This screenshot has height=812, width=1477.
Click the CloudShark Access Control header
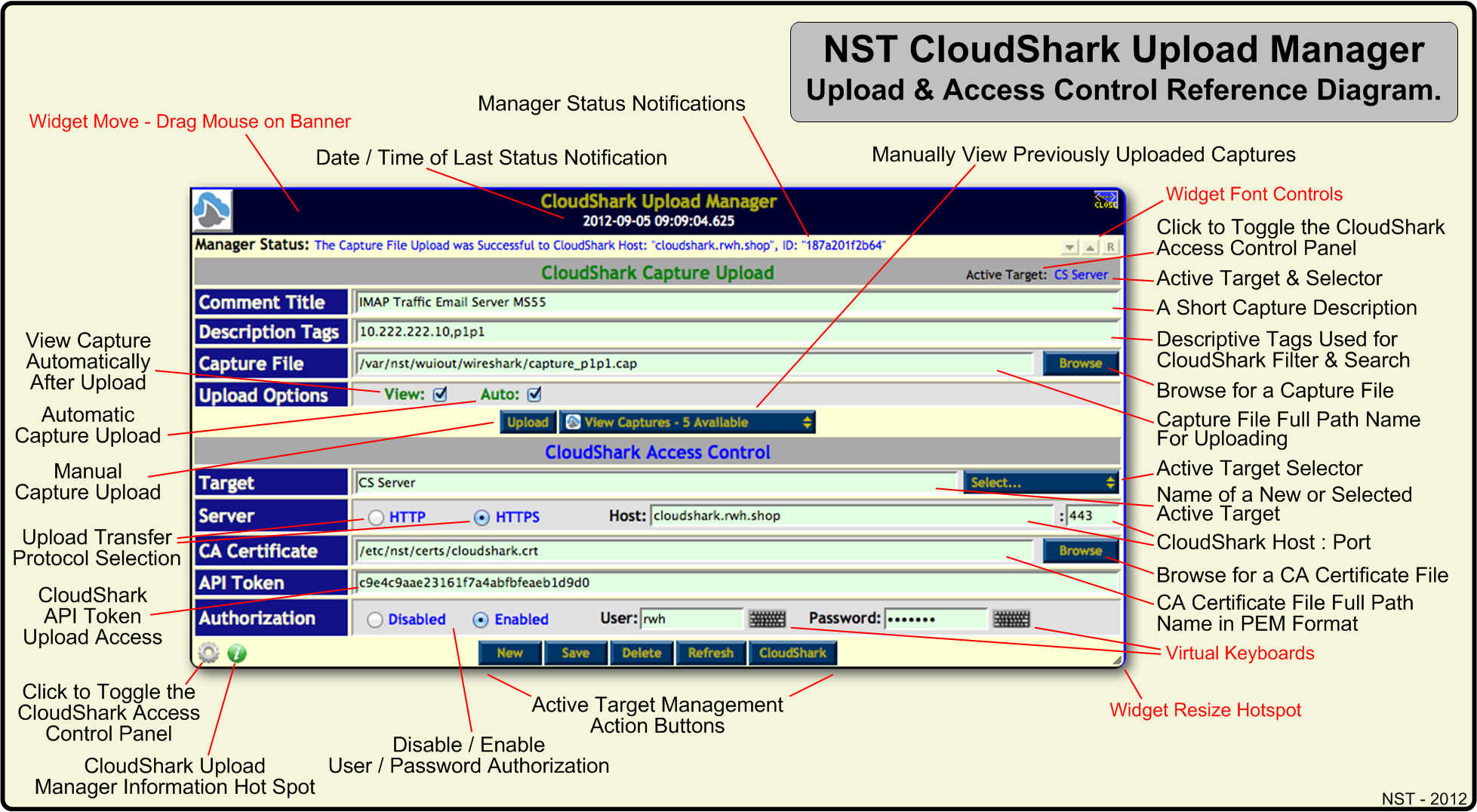click(657, 452)
